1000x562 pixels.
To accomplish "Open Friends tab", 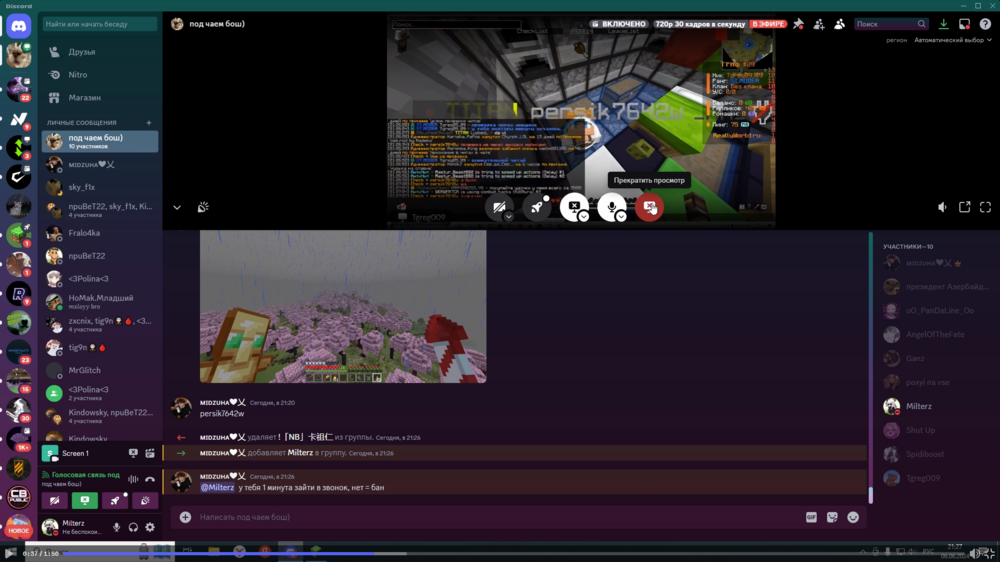I will pyautogui.click(x=100, y=52).
